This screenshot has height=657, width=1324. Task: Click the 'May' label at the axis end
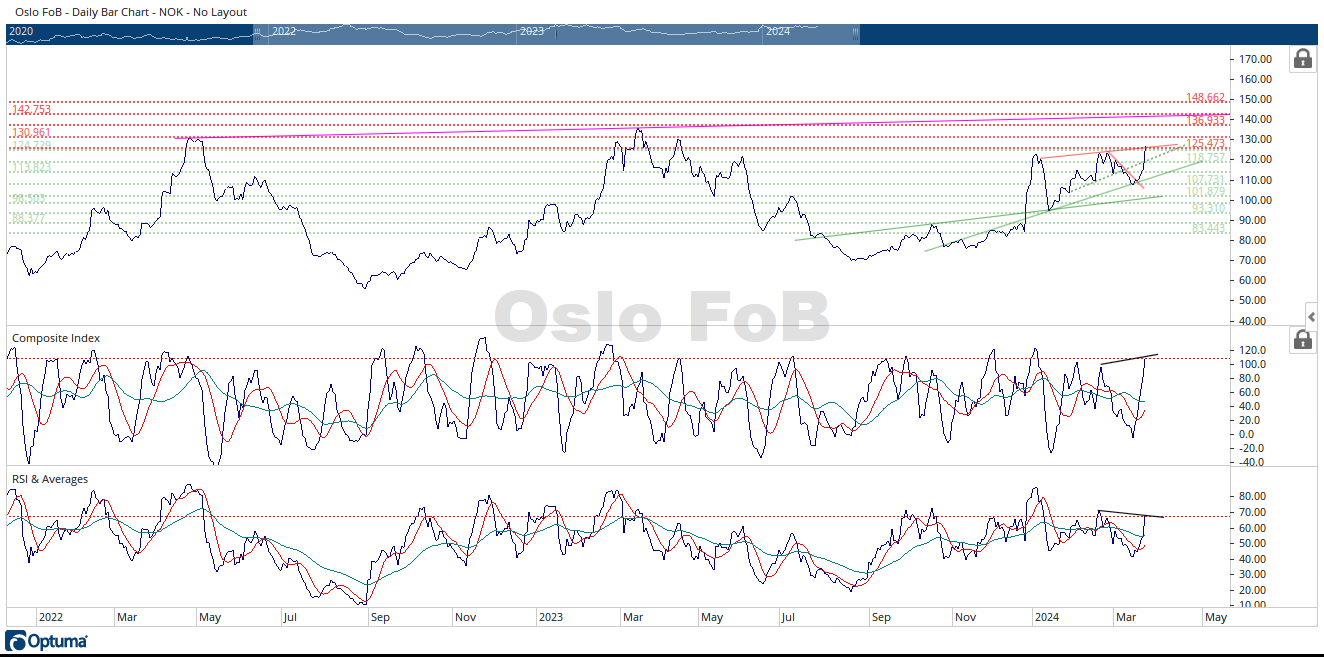(1216, 618)
